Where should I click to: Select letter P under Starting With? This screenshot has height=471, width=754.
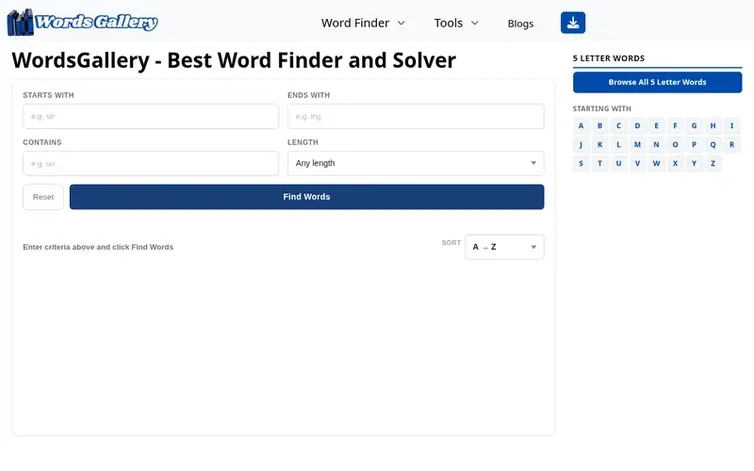694,145
